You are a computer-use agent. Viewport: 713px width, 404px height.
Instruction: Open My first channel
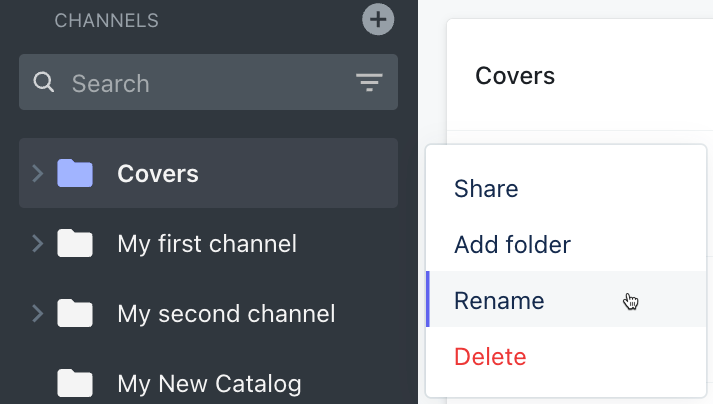point(207,243)
